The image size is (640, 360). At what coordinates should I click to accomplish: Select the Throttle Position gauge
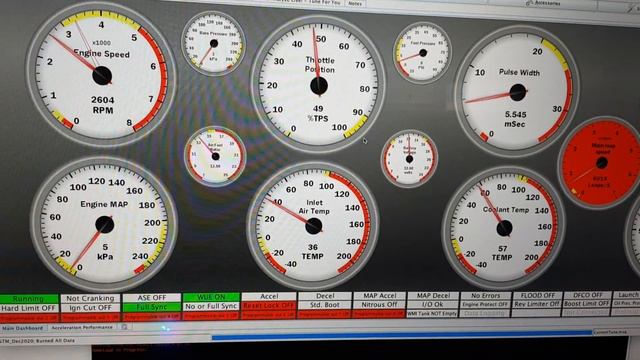[x=318, y=84]
